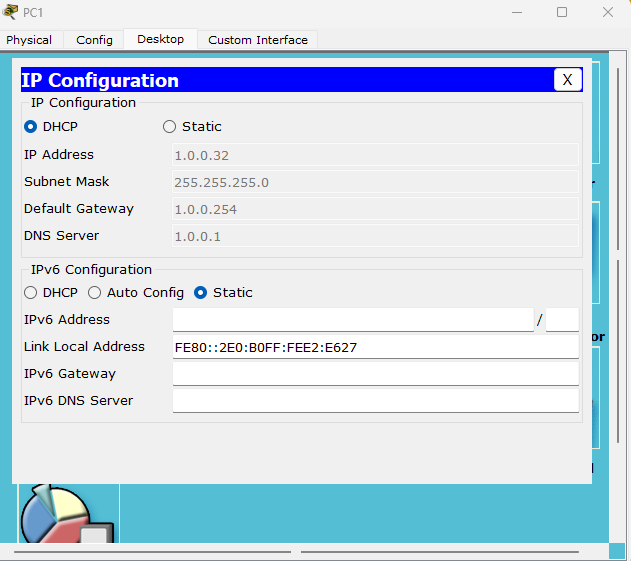Click the IP Address field showing 1.0.0.32
631x561 pixels.
point(375,155)
